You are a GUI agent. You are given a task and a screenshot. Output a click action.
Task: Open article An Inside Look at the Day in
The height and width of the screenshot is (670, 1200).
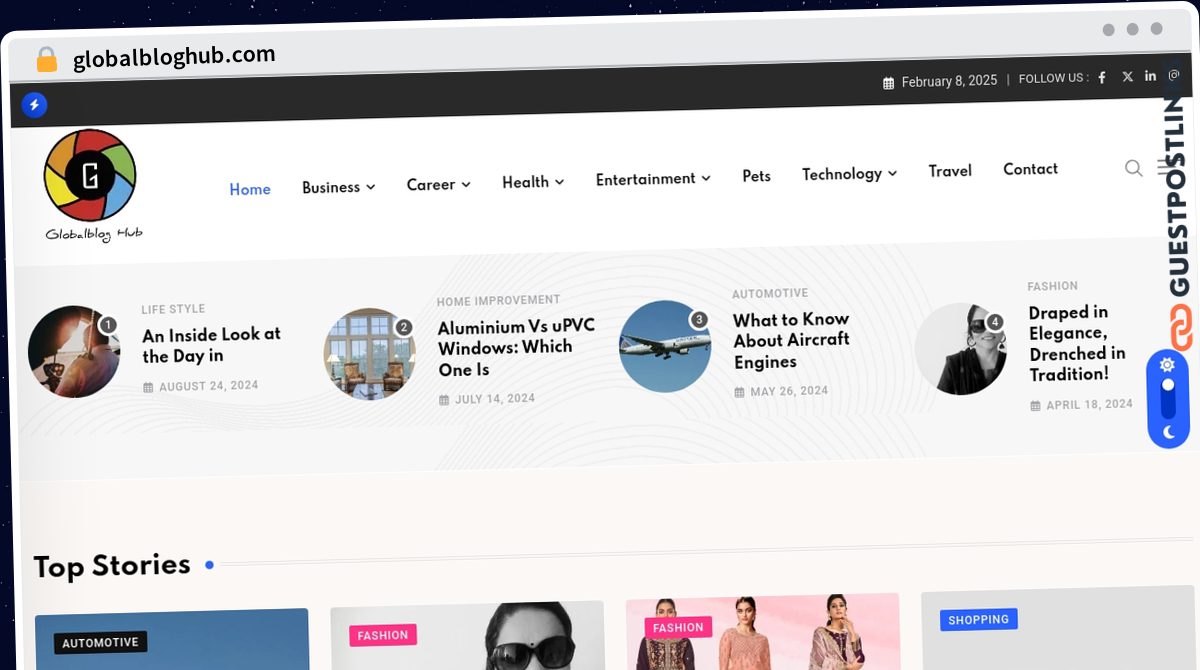point(212,345)
